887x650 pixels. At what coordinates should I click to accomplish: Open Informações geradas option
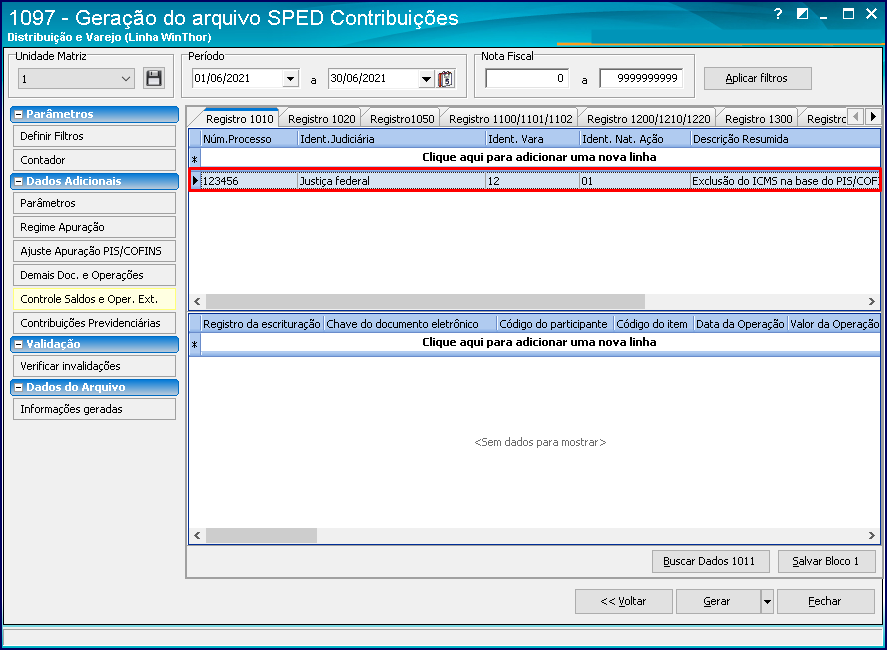[94, 410]
